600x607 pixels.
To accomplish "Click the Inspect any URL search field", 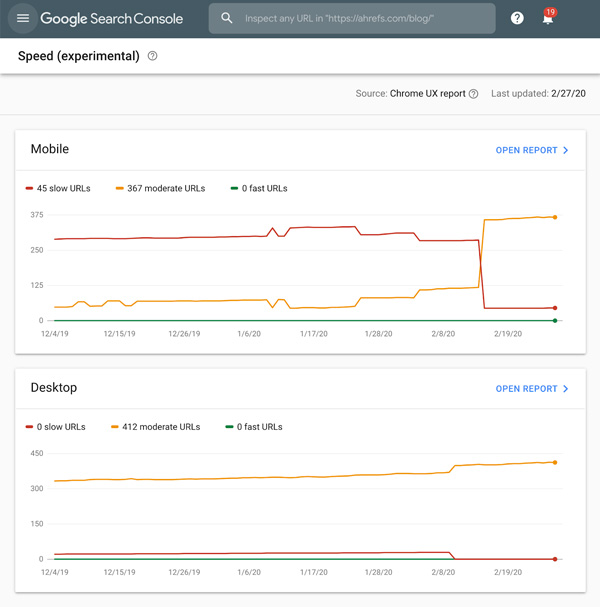I will (352, 19).
